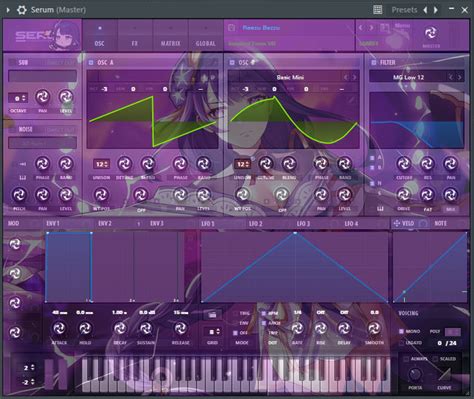Viewport: 474px width, 399px height.
Task: Switch to the MATRIX tab
Action: (x=170, y=36)
